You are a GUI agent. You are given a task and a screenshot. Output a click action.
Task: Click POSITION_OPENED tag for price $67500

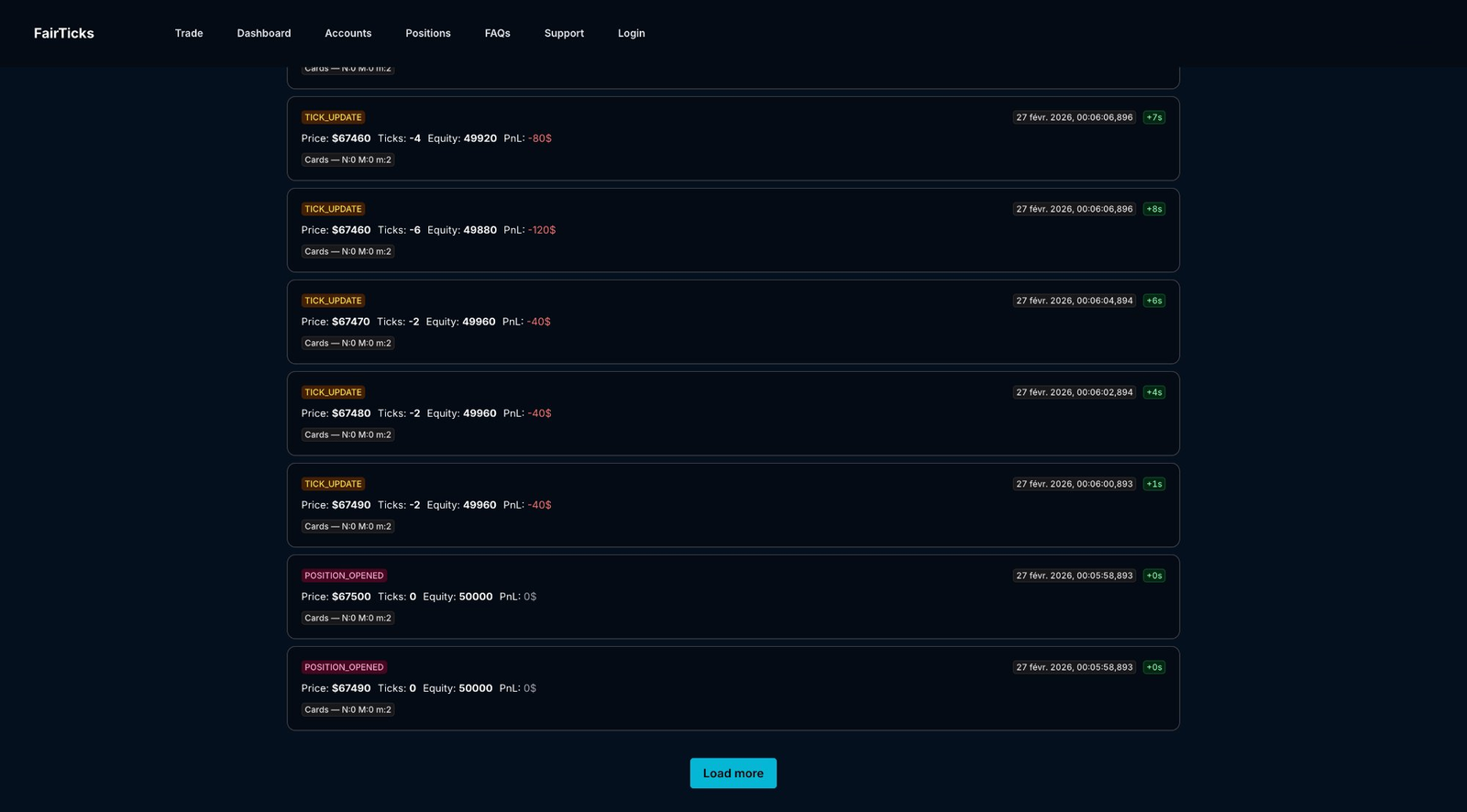344,576
